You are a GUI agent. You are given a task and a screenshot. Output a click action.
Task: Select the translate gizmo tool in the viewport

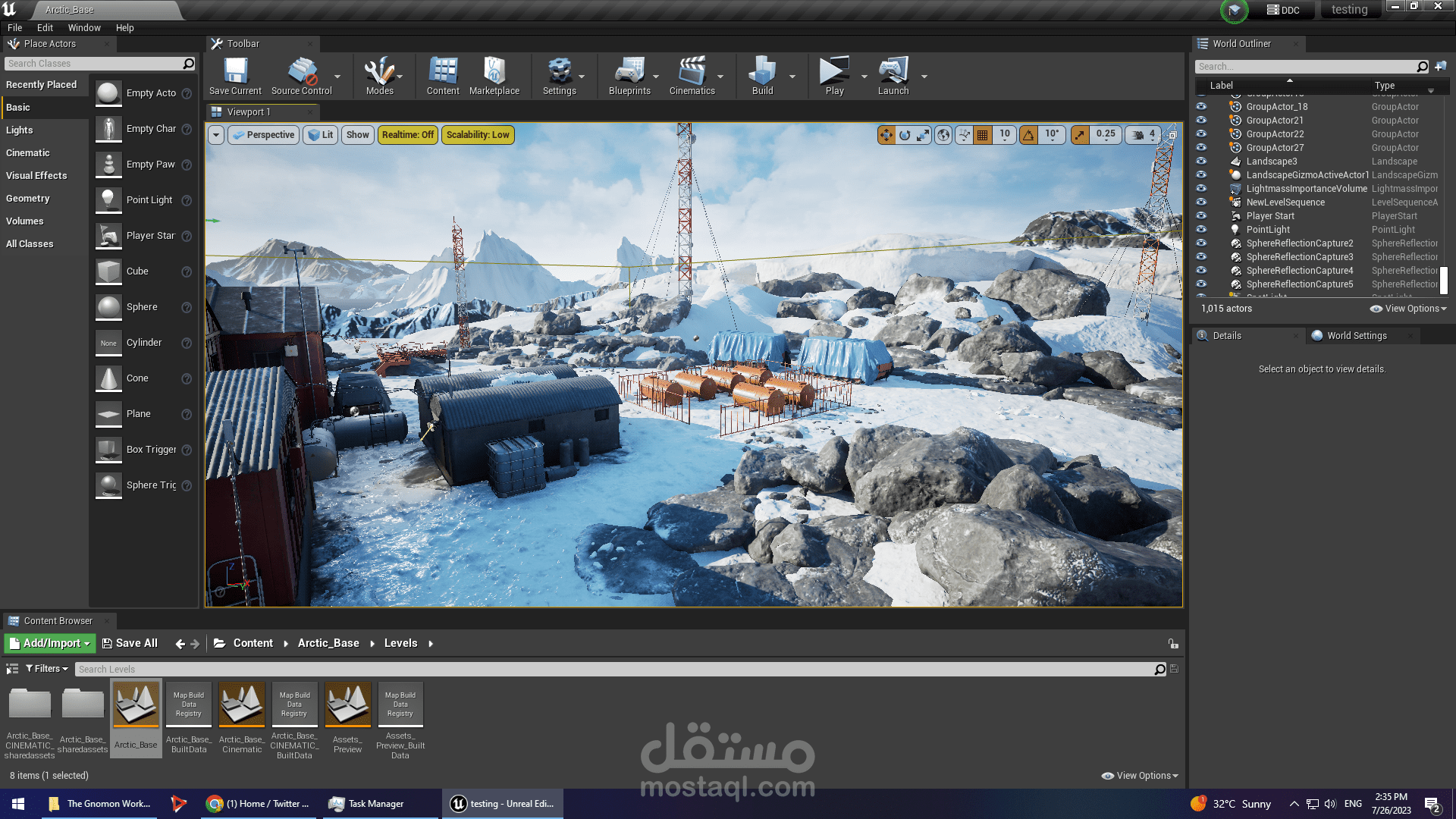coord(886,135)
